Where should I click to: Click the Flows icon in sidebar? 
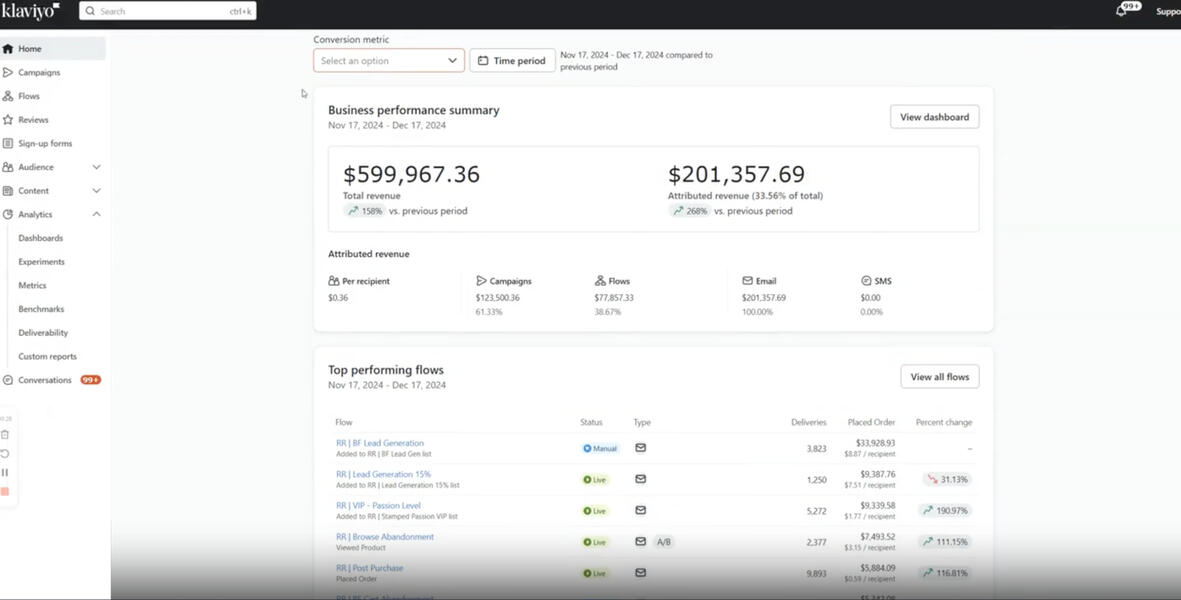pyautogui.click(x=8, y=96)
